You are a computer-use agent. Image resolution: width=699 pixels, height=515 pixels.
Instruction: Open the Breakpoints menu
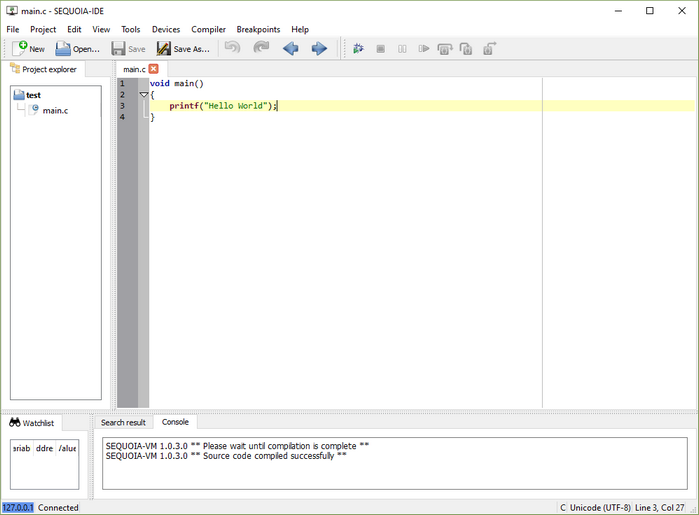tap(258, 29)
